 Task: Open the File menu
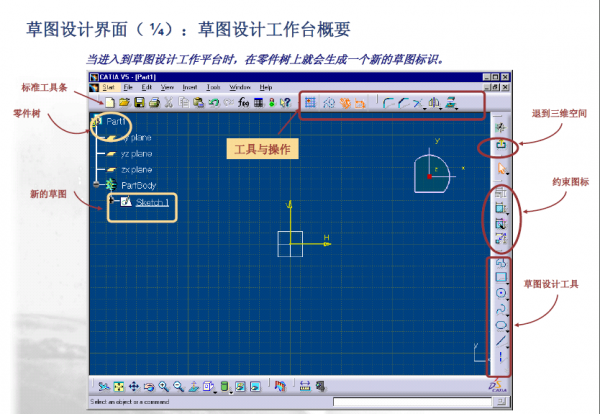(128, 87)
